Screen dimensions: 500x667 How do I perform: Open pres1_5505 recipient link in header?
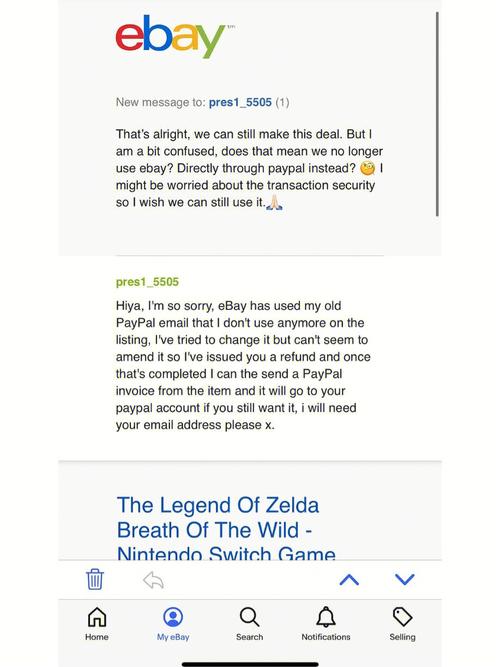[x=240, y=102]
